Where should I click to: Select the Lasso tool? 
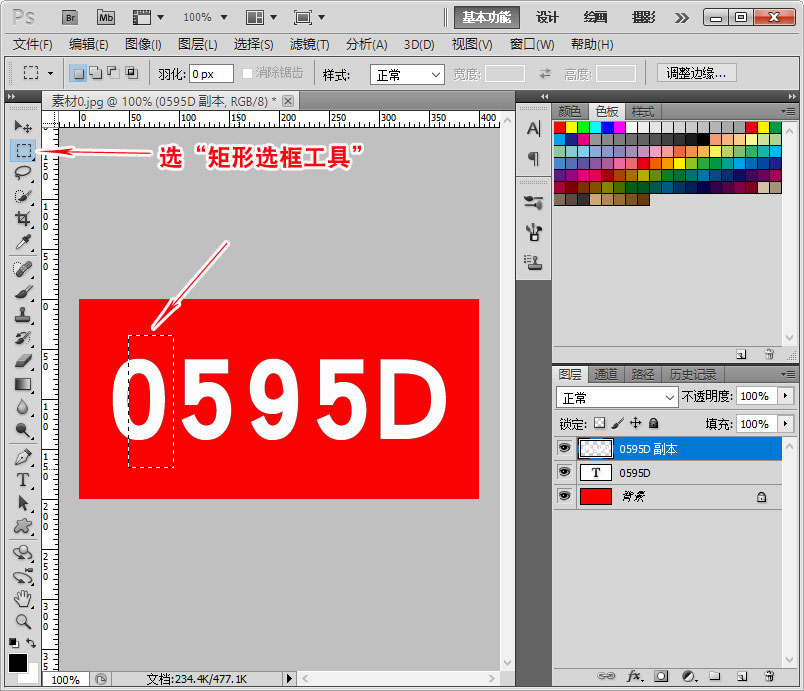click(23, 172)
